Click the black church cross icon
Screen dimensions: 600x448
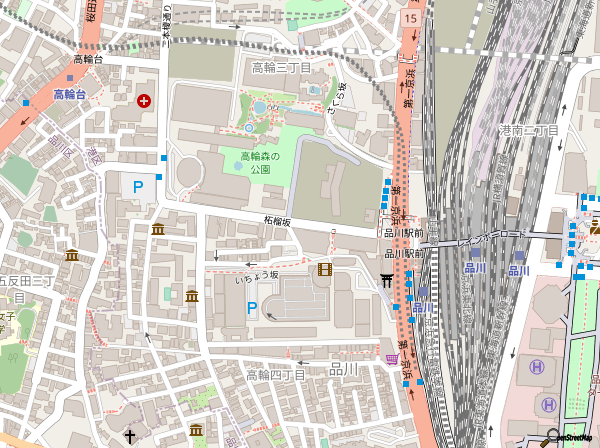coord(130,436)
